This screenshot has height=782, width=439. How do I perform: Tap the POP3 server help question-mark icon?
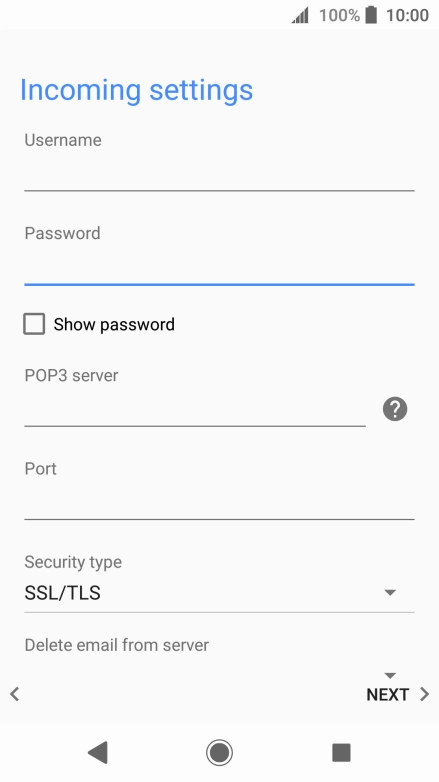click(395, 409)
